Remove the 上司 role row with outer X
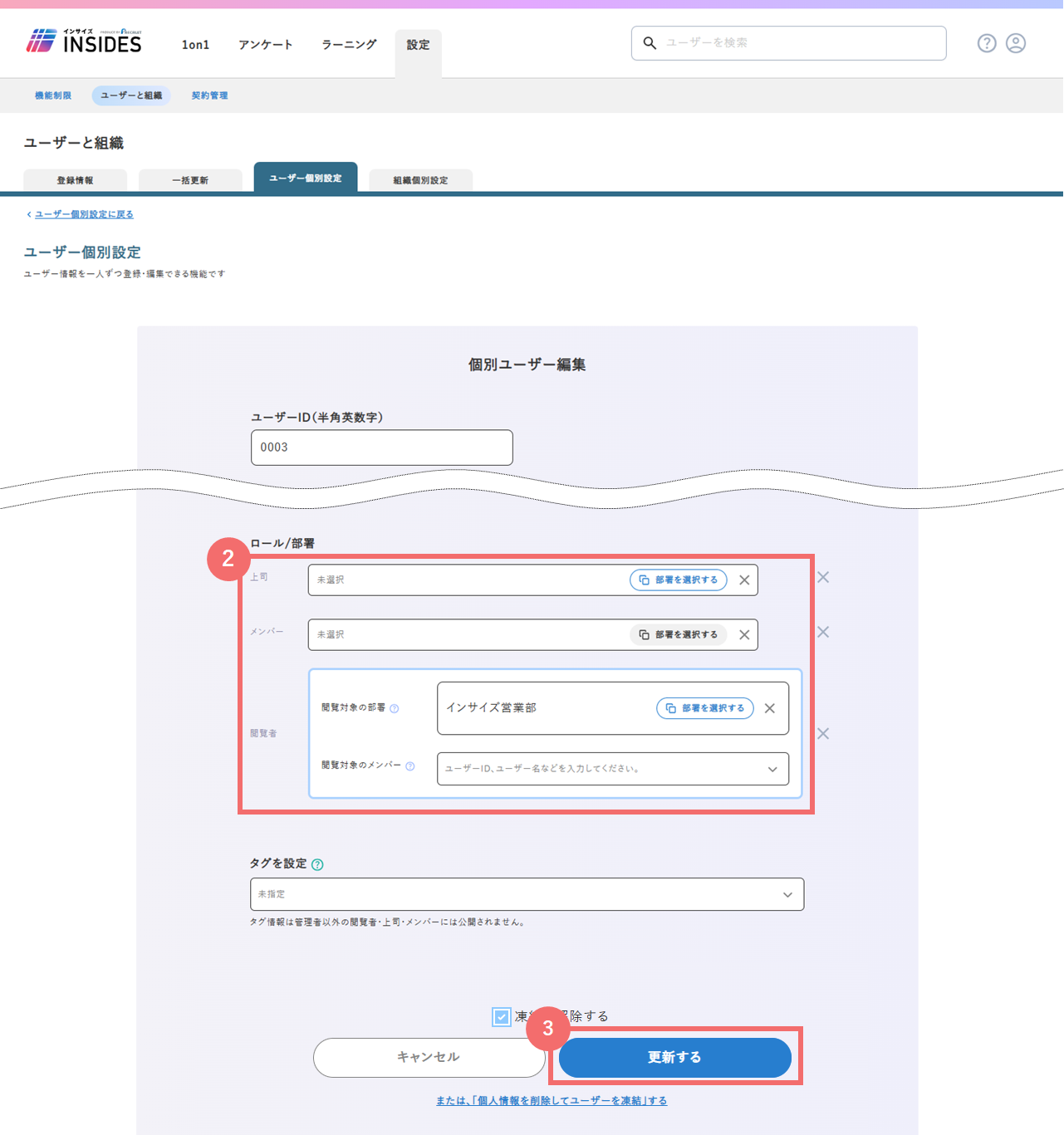Image resolution: width=1064 pixels, height=1135 pixels. pyautogui.click(x=823, y=577)
